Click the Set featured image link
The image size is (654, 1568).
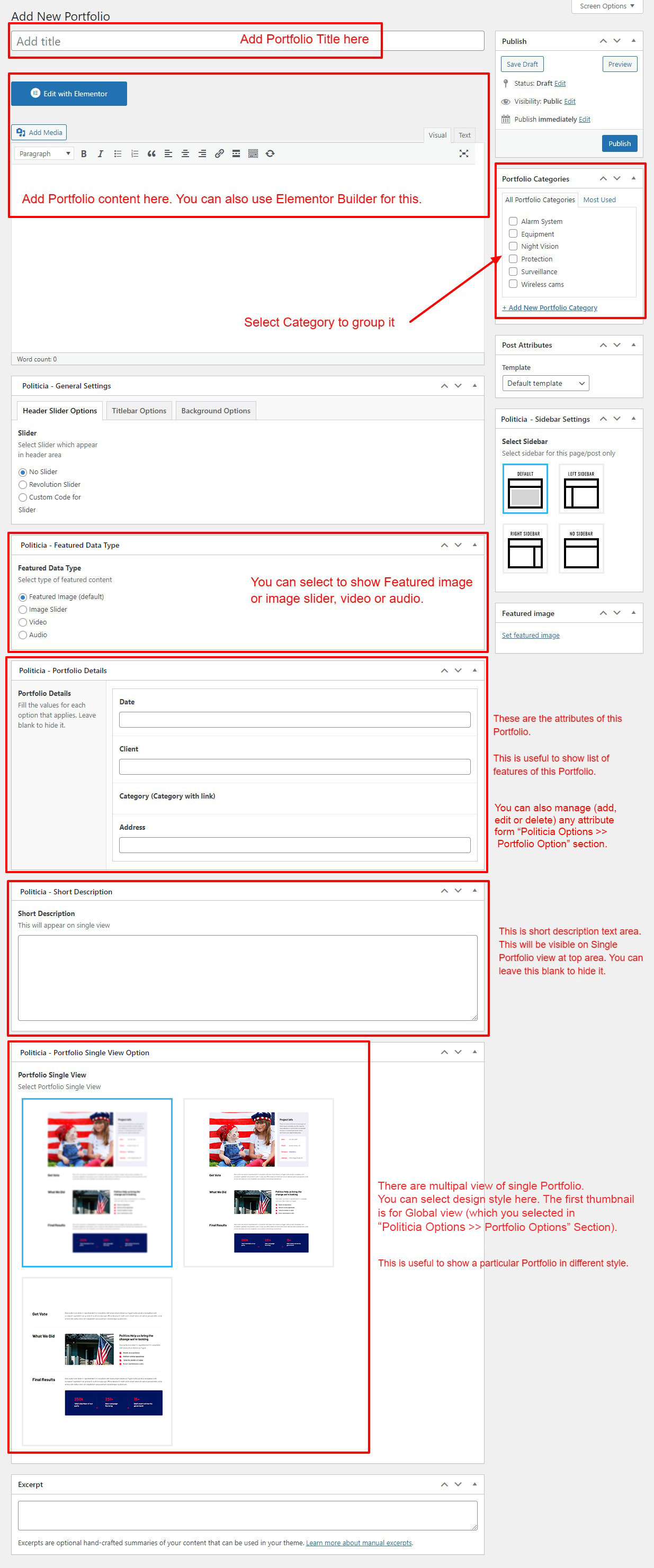click(x=530, y=636)
